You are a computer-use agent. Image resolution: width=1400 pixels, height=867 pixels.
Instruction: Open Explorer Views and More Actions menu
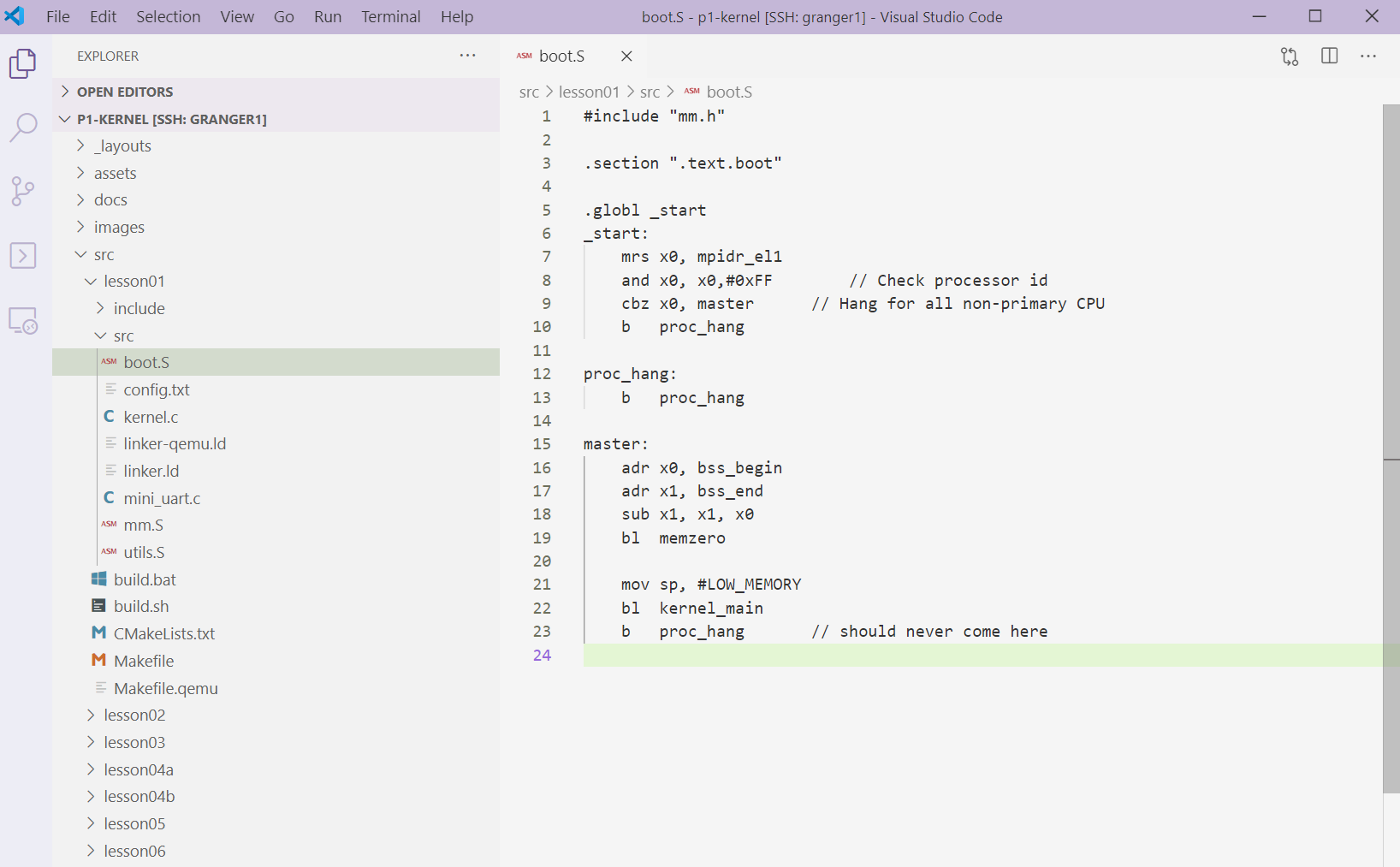[467, 56]
